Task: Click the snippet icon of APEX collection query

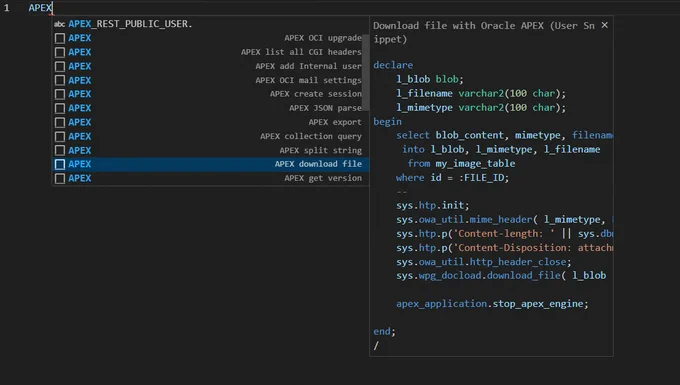Action: pyautogui.click(x=60, y=136)
